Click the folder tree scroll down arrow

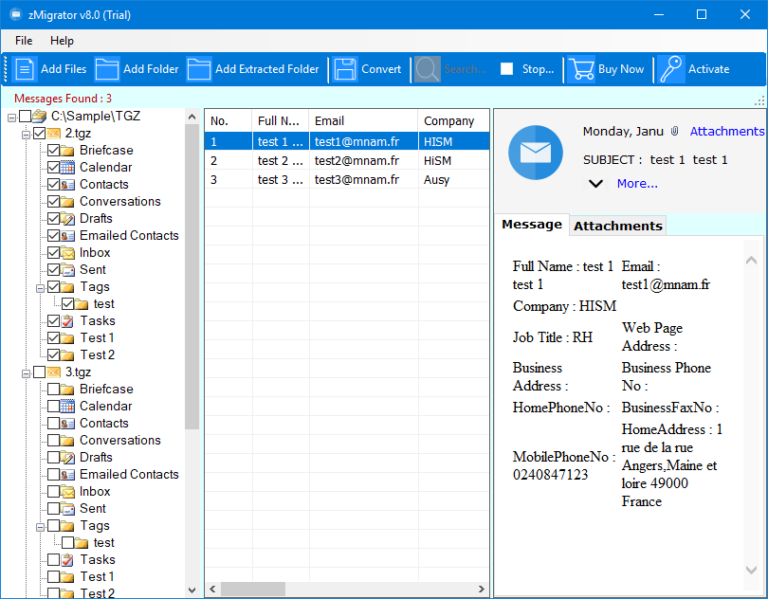[x=192, y=590]
